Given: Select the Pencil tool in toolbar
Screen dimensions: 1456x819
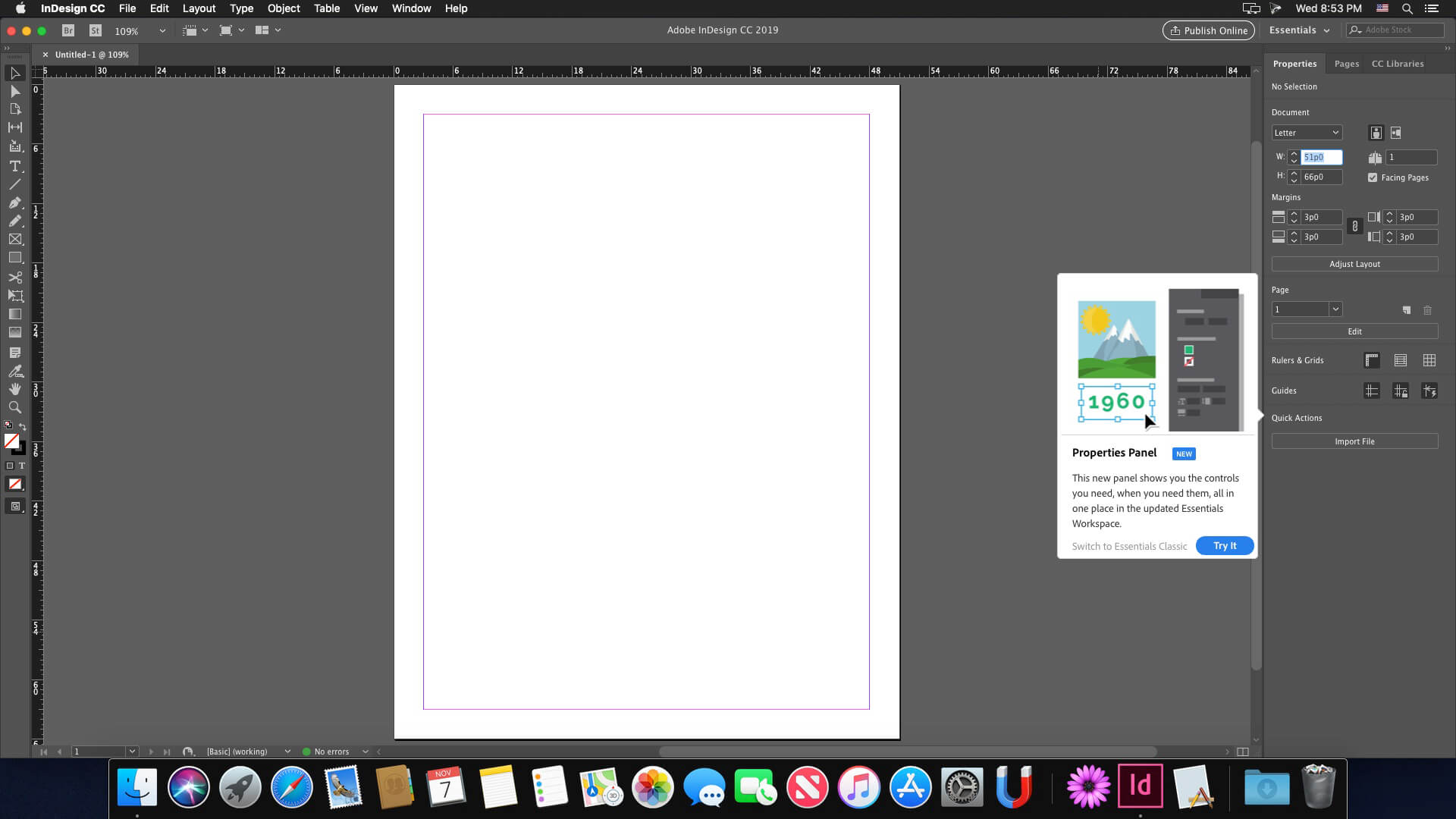Looking at the screenshot, I should 15,221.
